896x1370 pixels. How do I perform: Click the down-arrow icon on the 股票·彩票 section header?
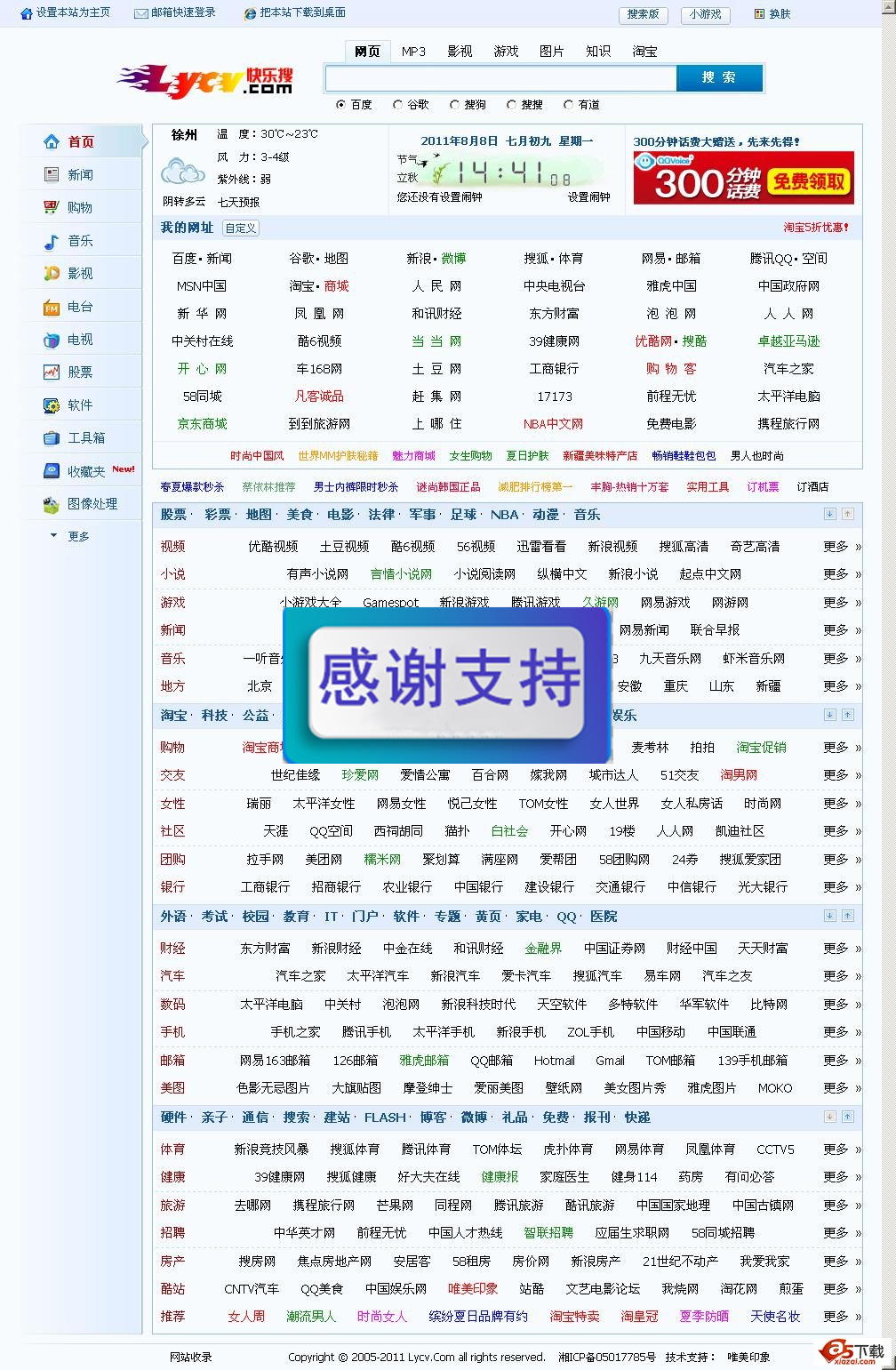click(x=829, y=514)
